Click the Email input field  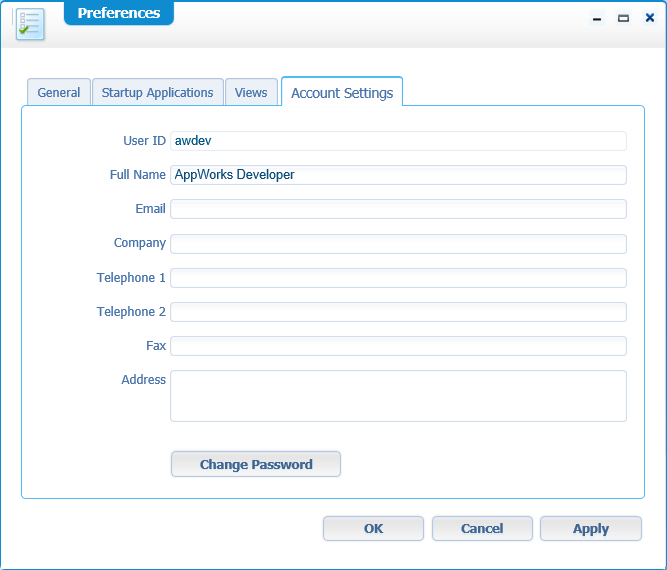coord(398,209)
